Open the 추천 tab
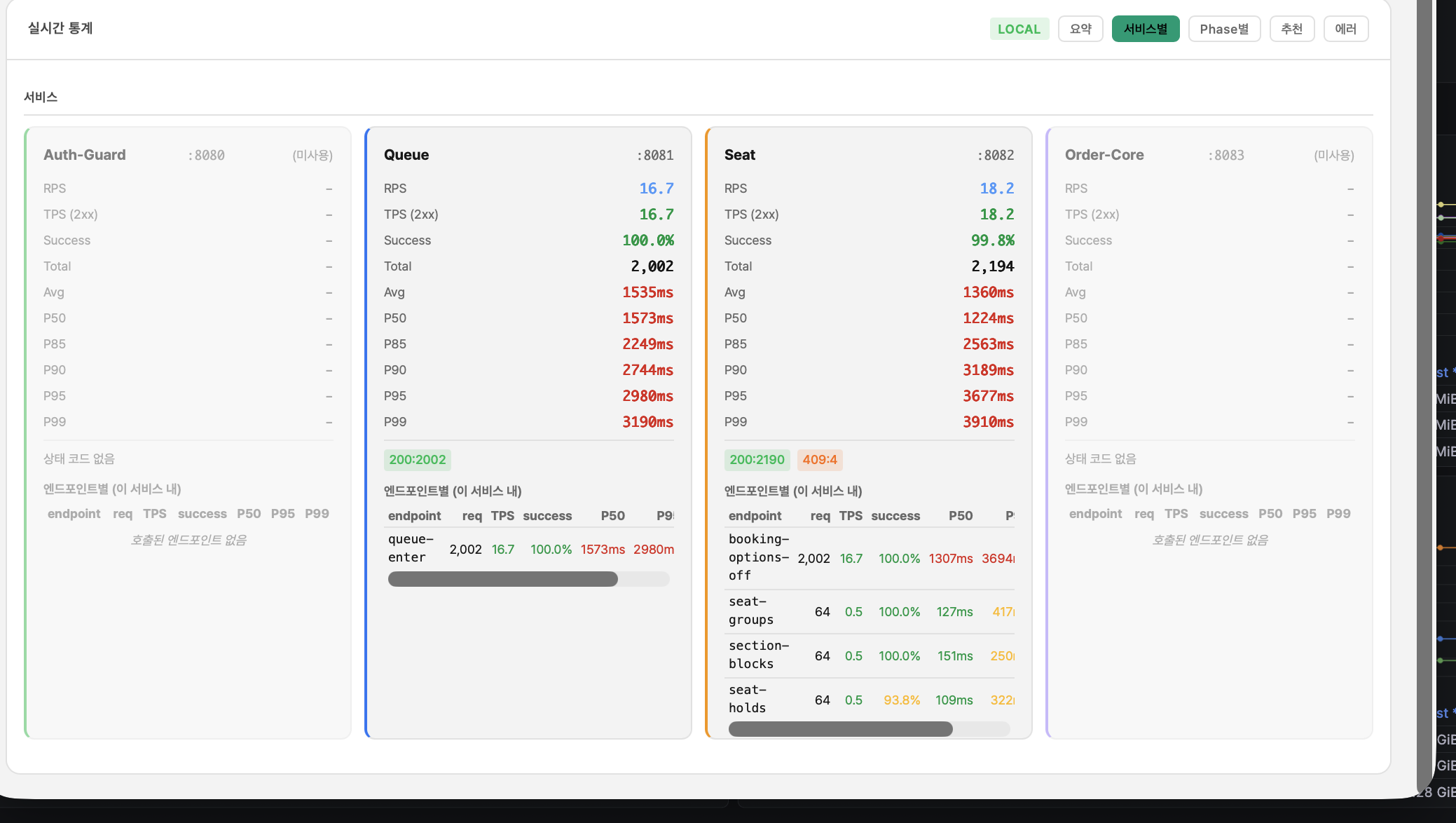1456x823 pixels. 1291,29
